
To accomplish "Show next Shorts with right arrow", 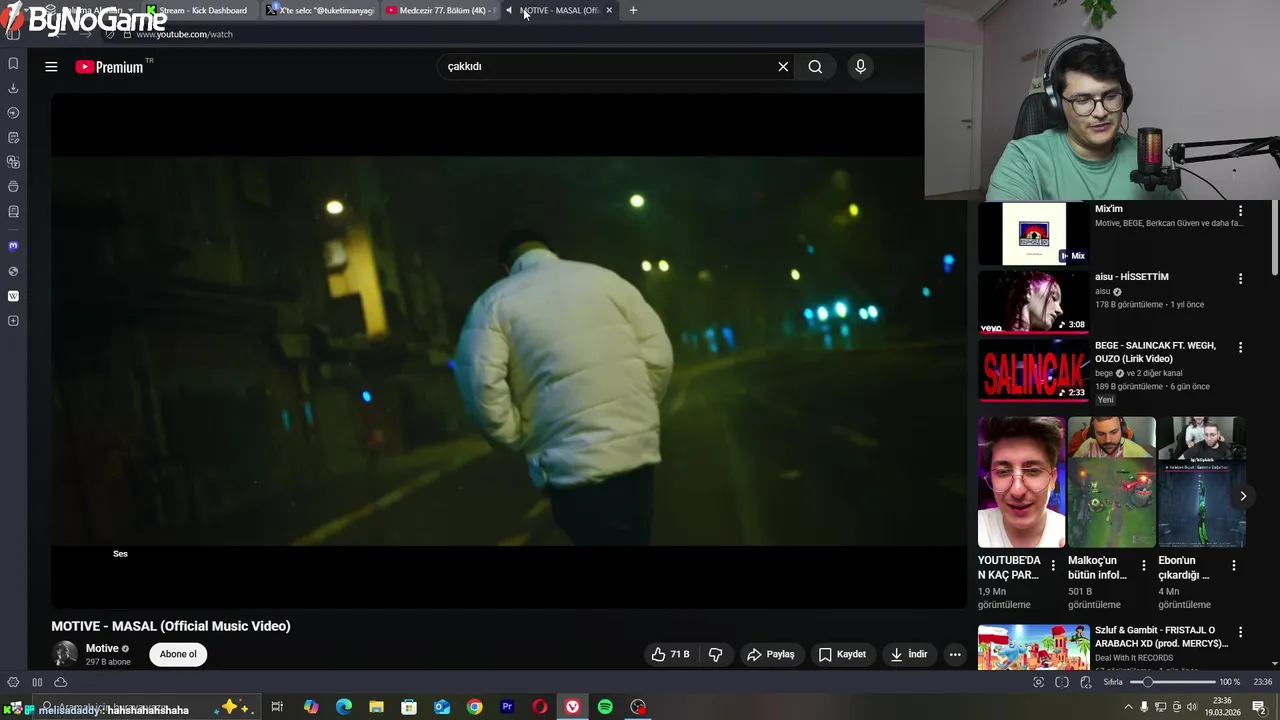I will 1243,496.
